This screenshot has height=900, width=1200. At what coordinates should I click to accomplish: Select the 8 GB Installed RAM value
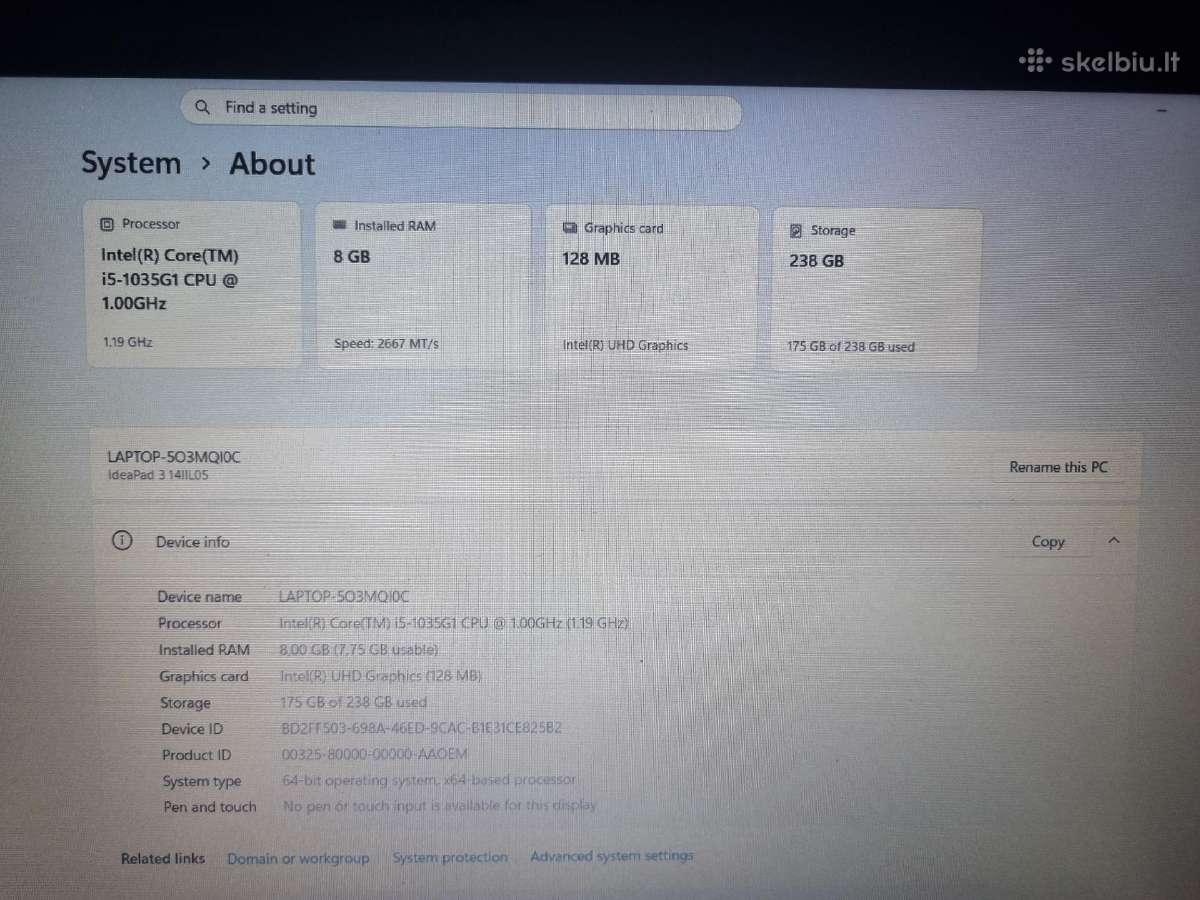point(352,256)
